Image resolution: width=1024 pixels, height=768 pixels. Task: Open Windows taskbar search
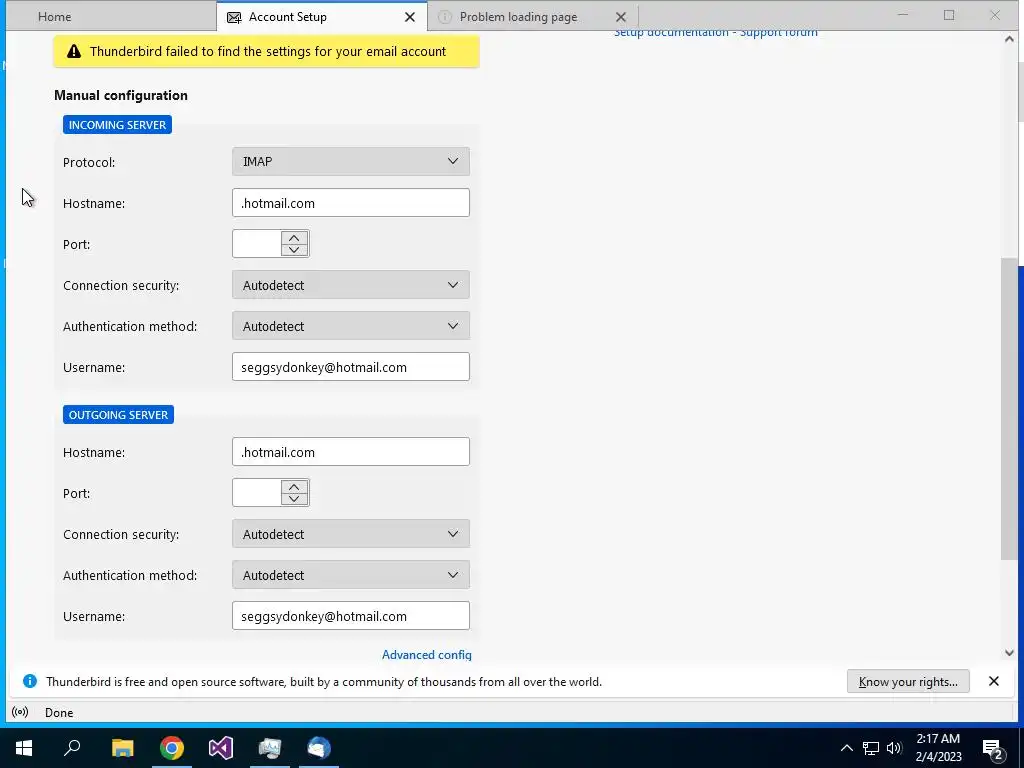coord(72,748)
